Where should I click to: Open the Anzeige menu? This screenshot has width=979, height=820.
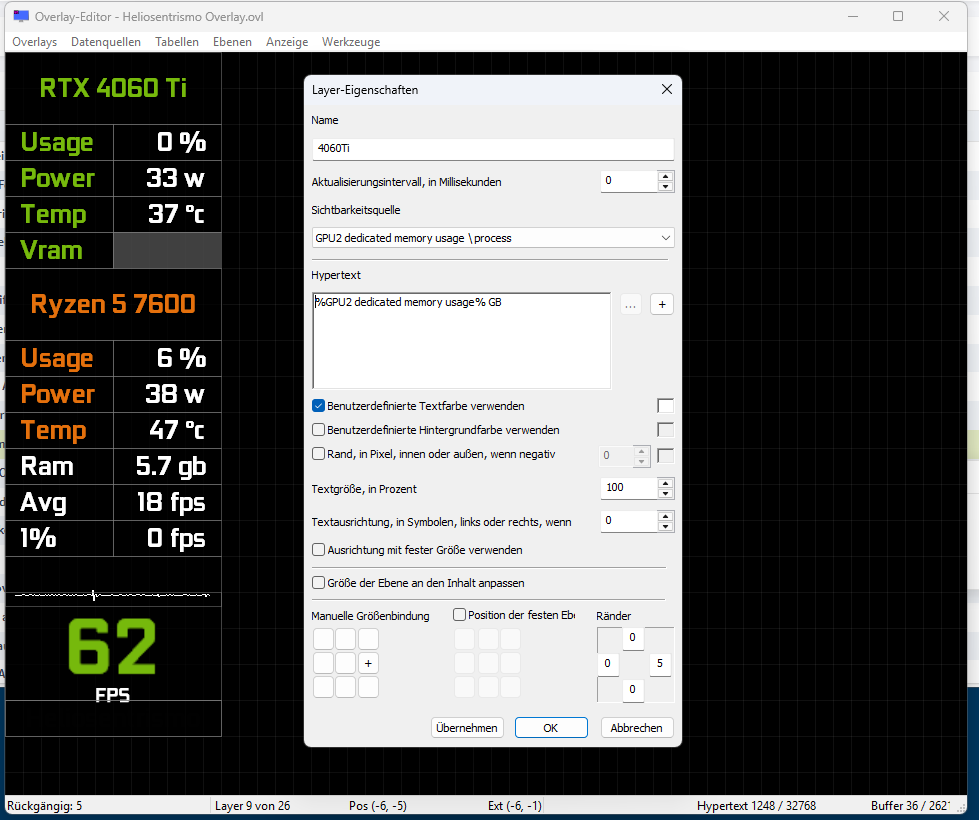[287, 42]
